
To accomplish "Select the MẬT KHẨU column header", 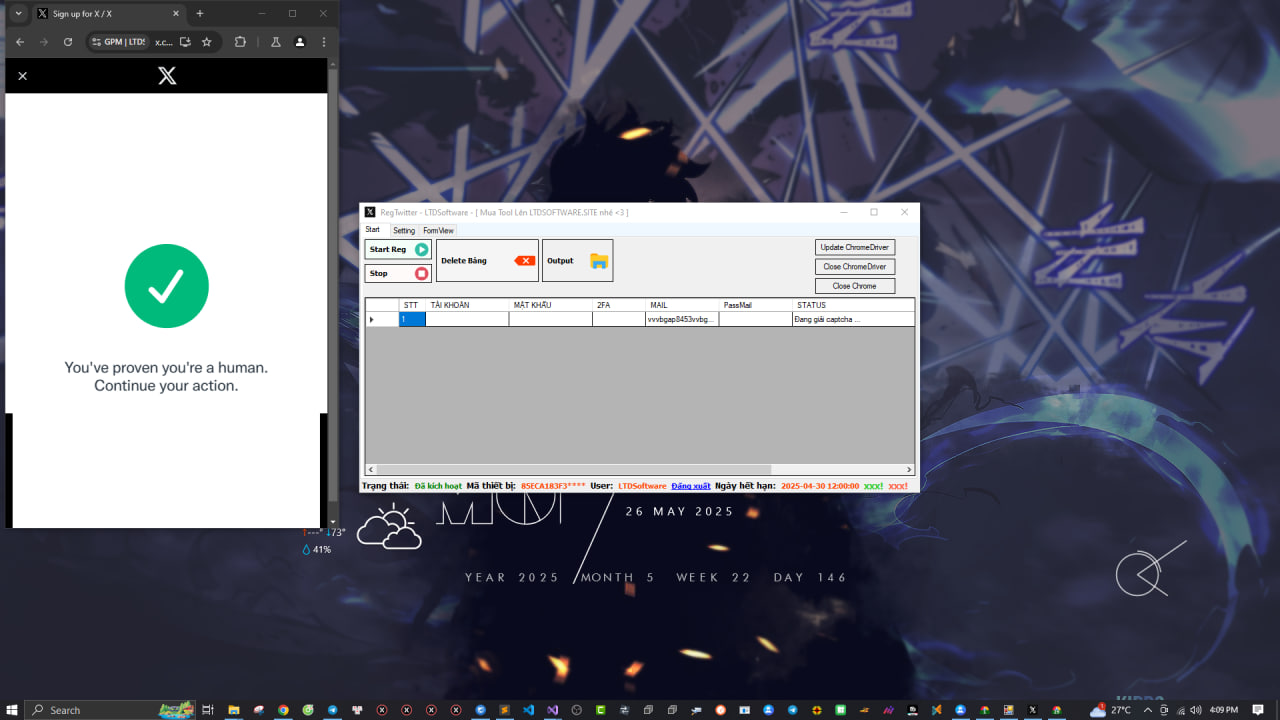I will pos(550,305).
